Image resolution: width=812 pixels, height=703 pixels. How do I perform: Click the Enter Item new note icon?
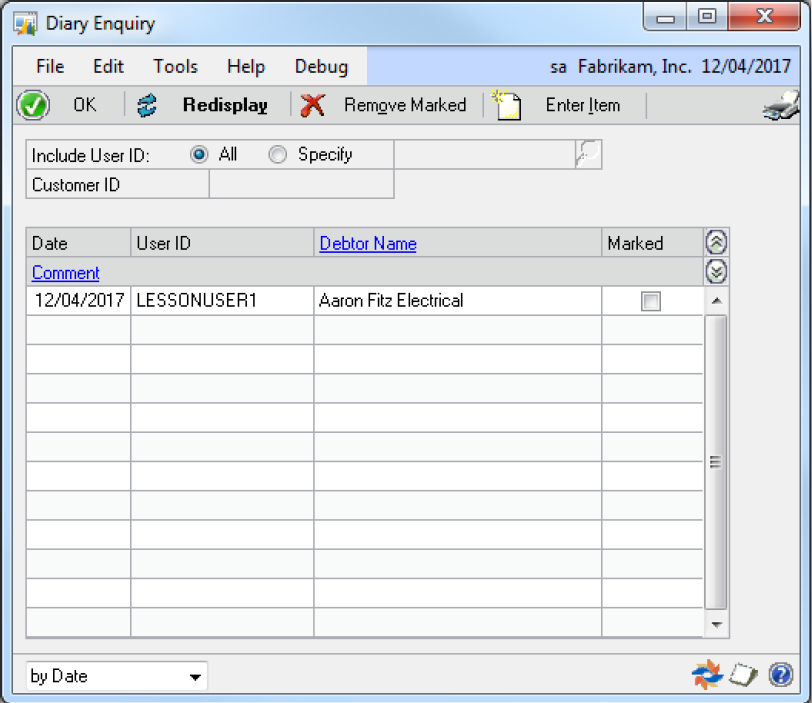(x=508, y=105)
